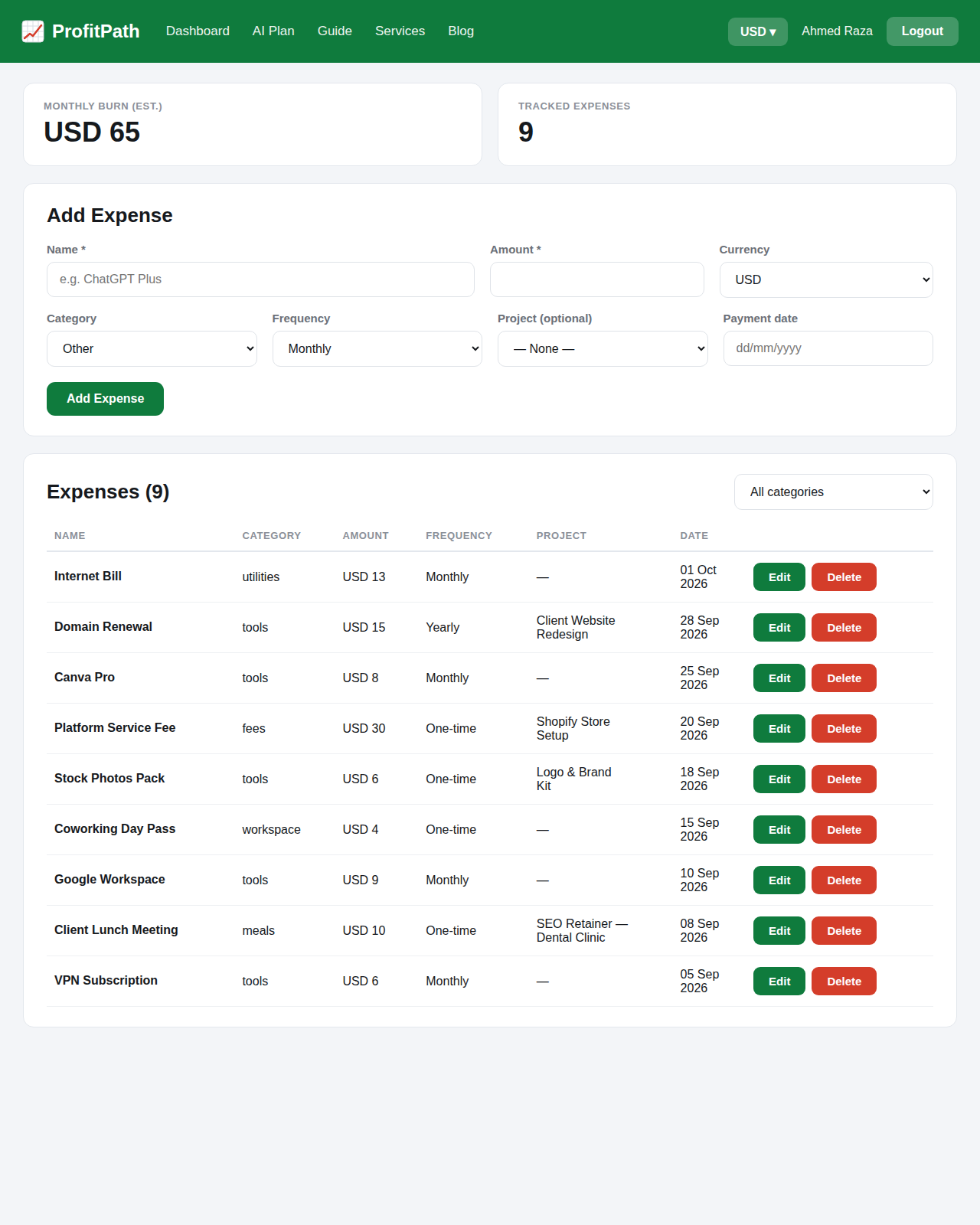Open the USD currency switcher in header

[x=758, y=31]
